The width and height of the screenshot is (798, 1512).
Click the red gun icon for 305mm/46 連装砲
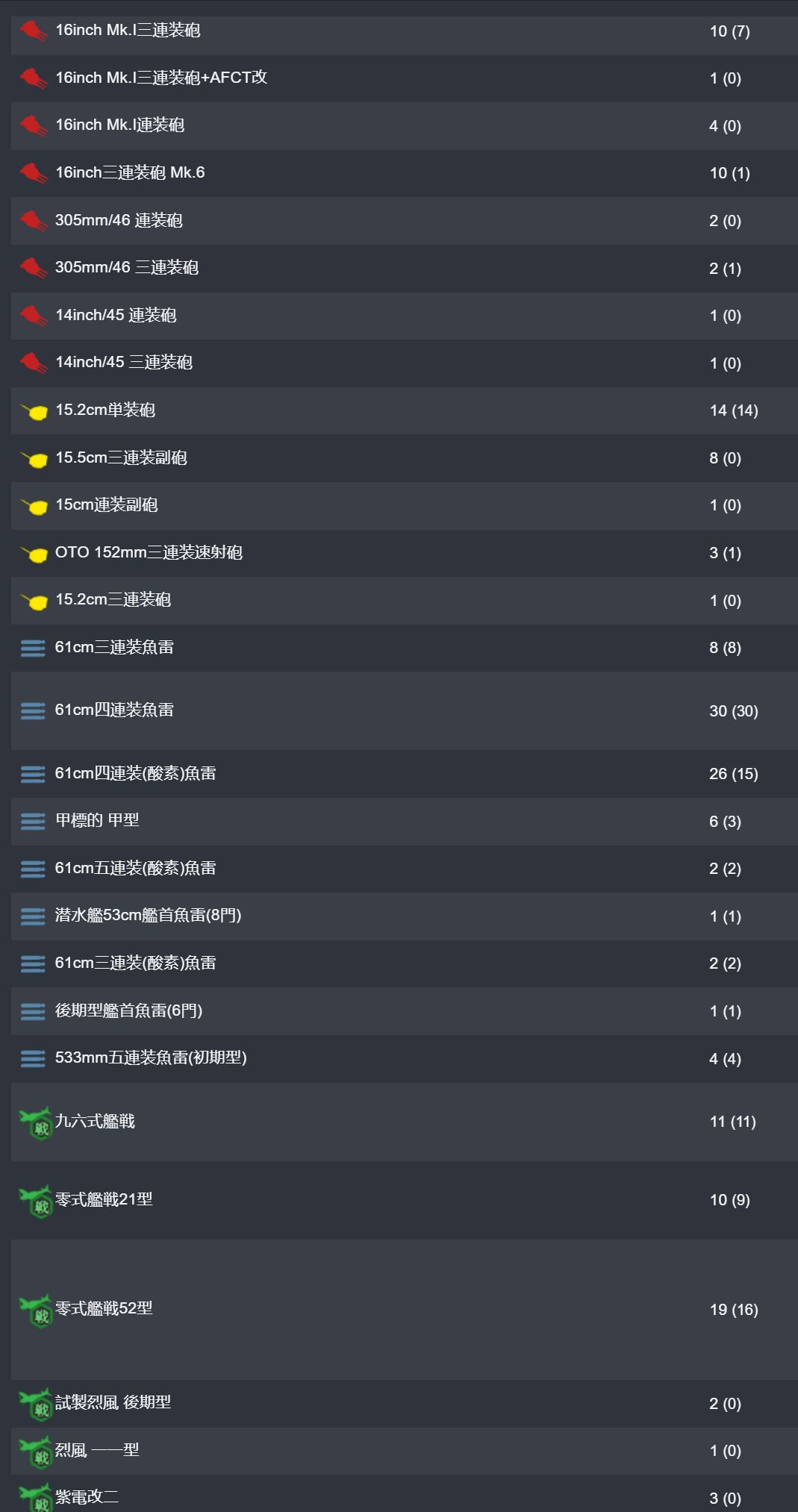(x=34, y=221)
